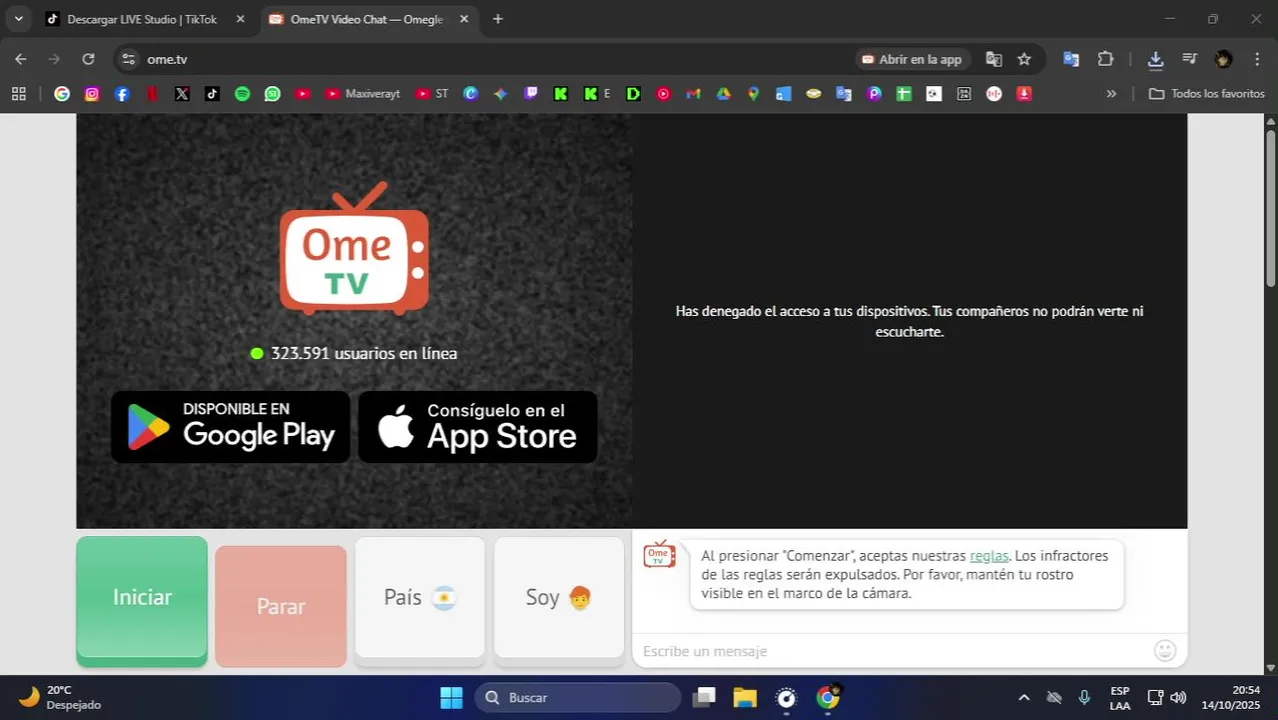Click Abrir en la app button
Screen dimensions: 1278x720
click(912, 59)
